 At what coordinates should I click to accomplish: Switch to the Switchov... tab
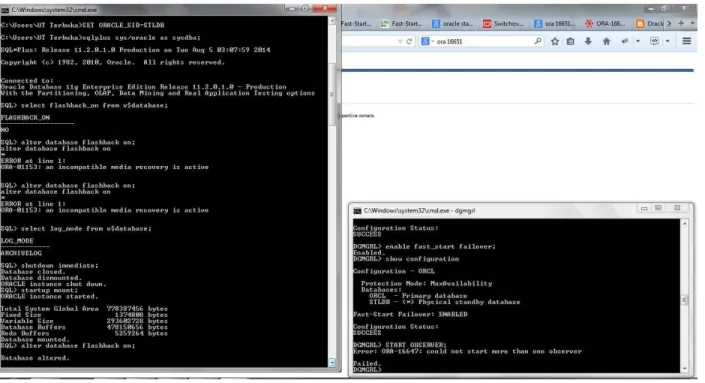click(x=503, y=24)
